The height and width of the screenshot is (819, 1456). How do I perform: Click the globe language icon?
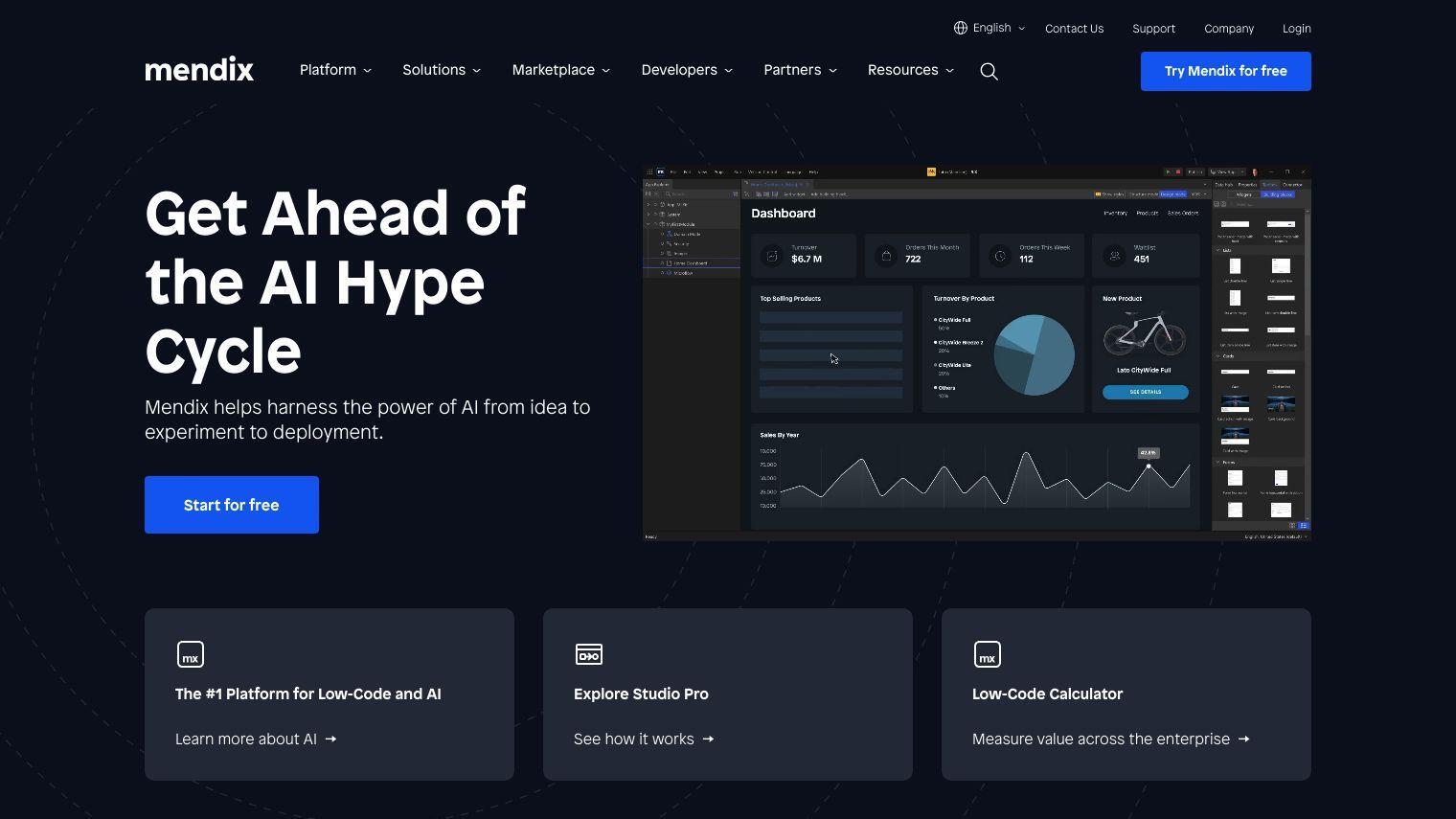point(960,28)
